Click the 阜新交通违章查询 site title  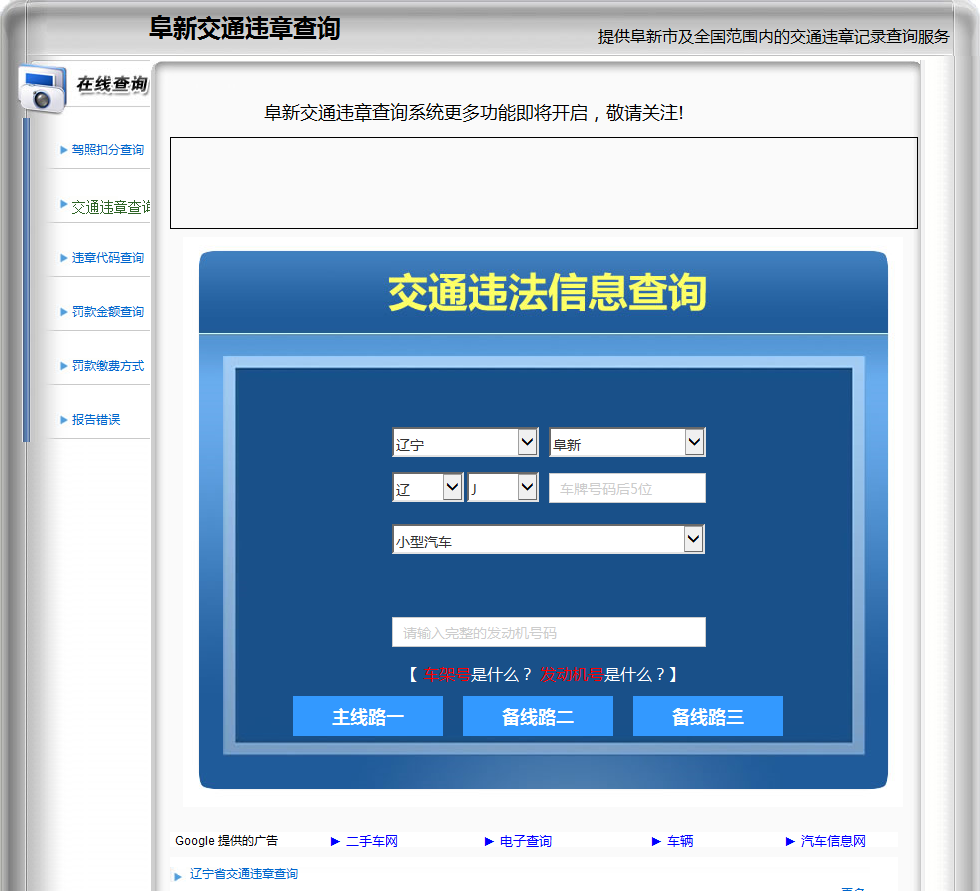click(x=244, y=28)
